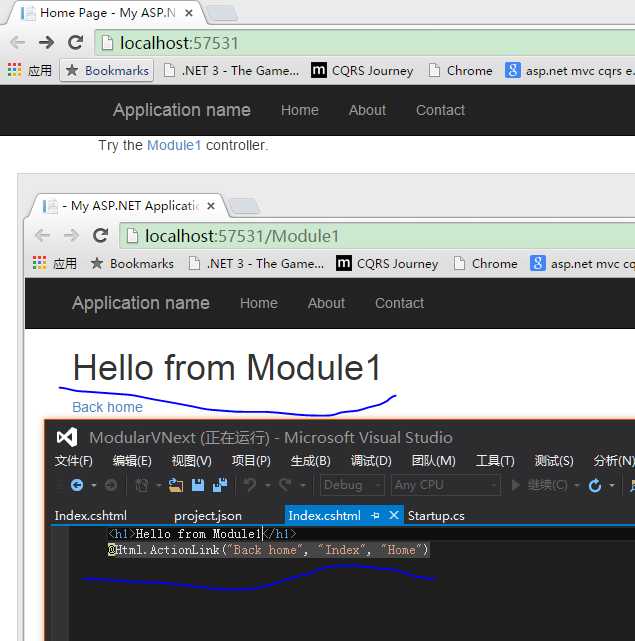Close the My ASP.NET Application tab
The width and height of the screenshot is (635, 641).
click(x=211, y=206)
